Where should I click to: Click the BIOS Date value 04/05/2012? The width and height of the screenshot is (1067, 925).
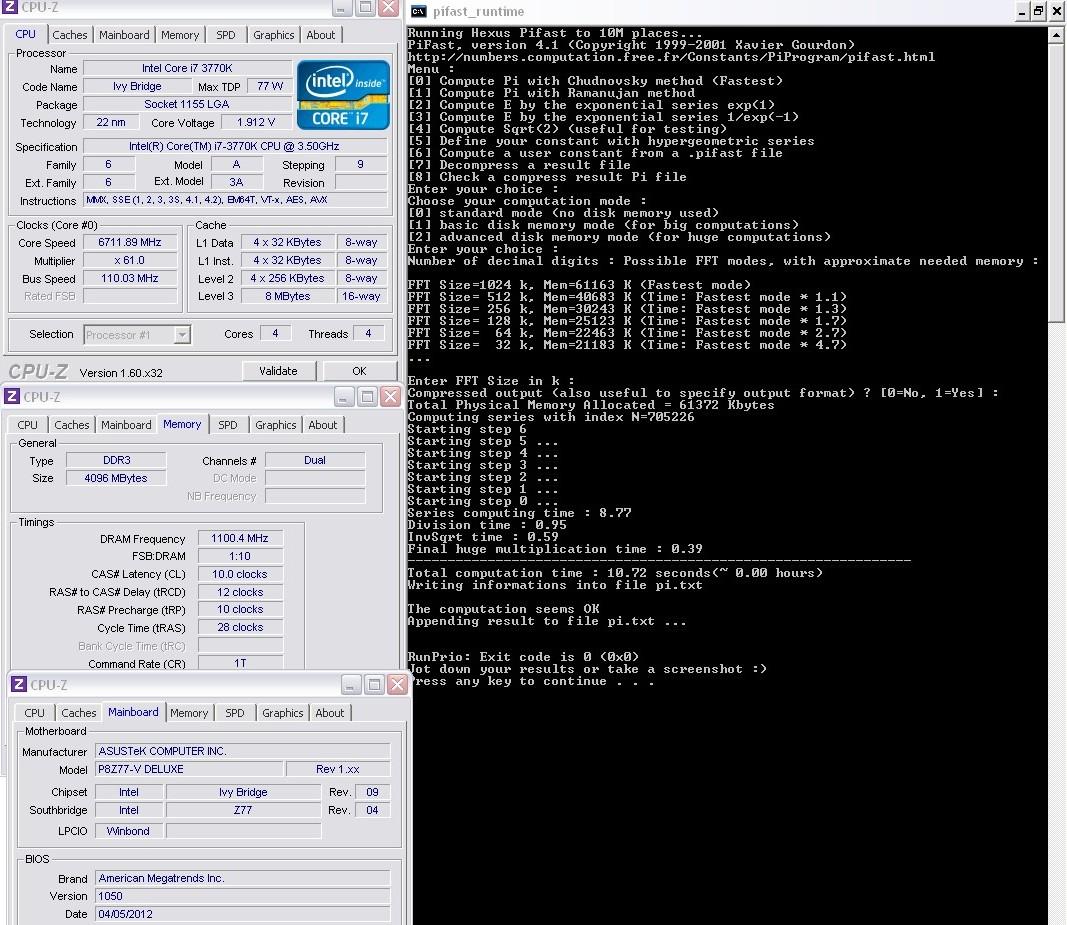coord(242,914)
